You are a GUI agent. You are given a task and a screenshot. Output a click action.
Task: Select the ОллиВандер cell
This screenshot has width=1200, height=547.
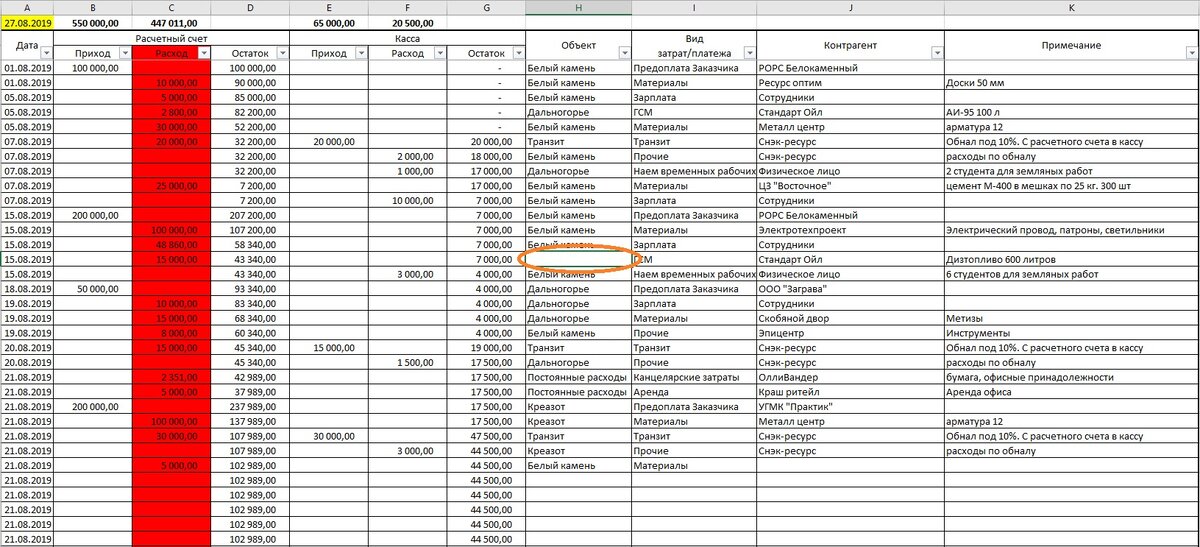850,377
